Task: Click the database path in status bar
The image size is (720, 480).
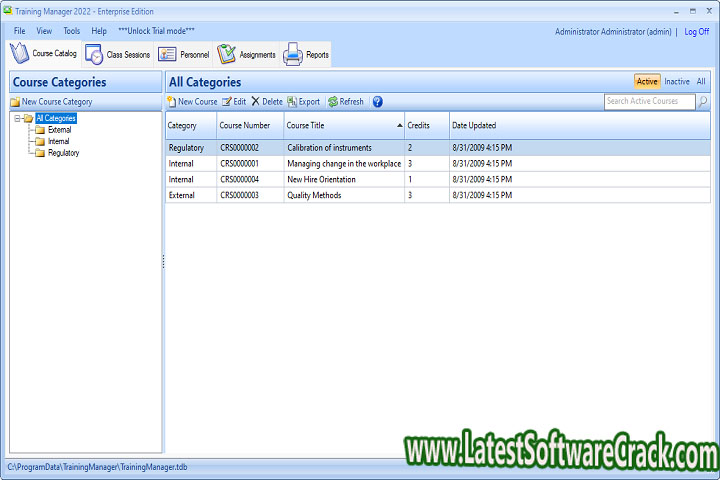Action: click(x=97, y=467)
